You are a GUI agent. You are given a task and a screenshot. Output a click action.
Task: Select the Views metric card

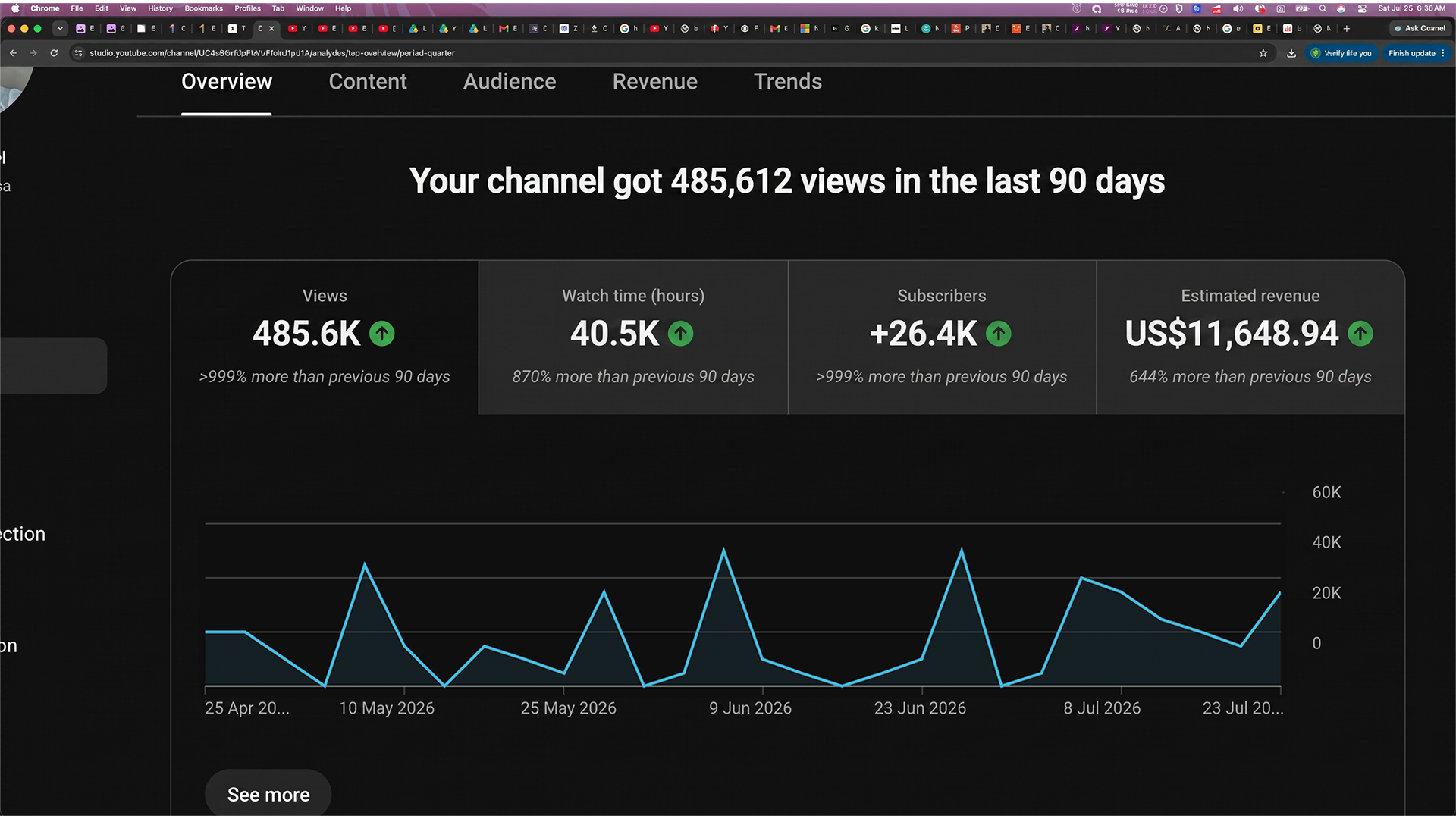[x=325, y=337]
